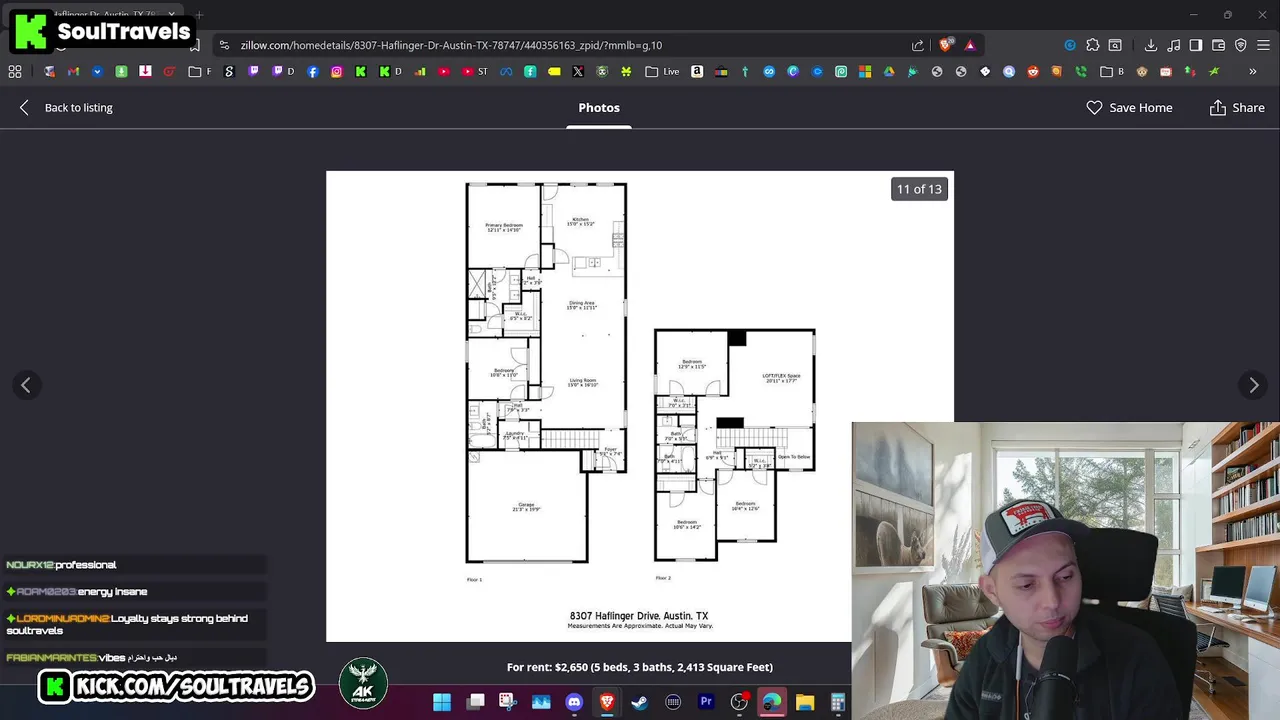Open the Gmail bookmark
This screenshot has height=720, width=1280.
[x=73, y=72]
